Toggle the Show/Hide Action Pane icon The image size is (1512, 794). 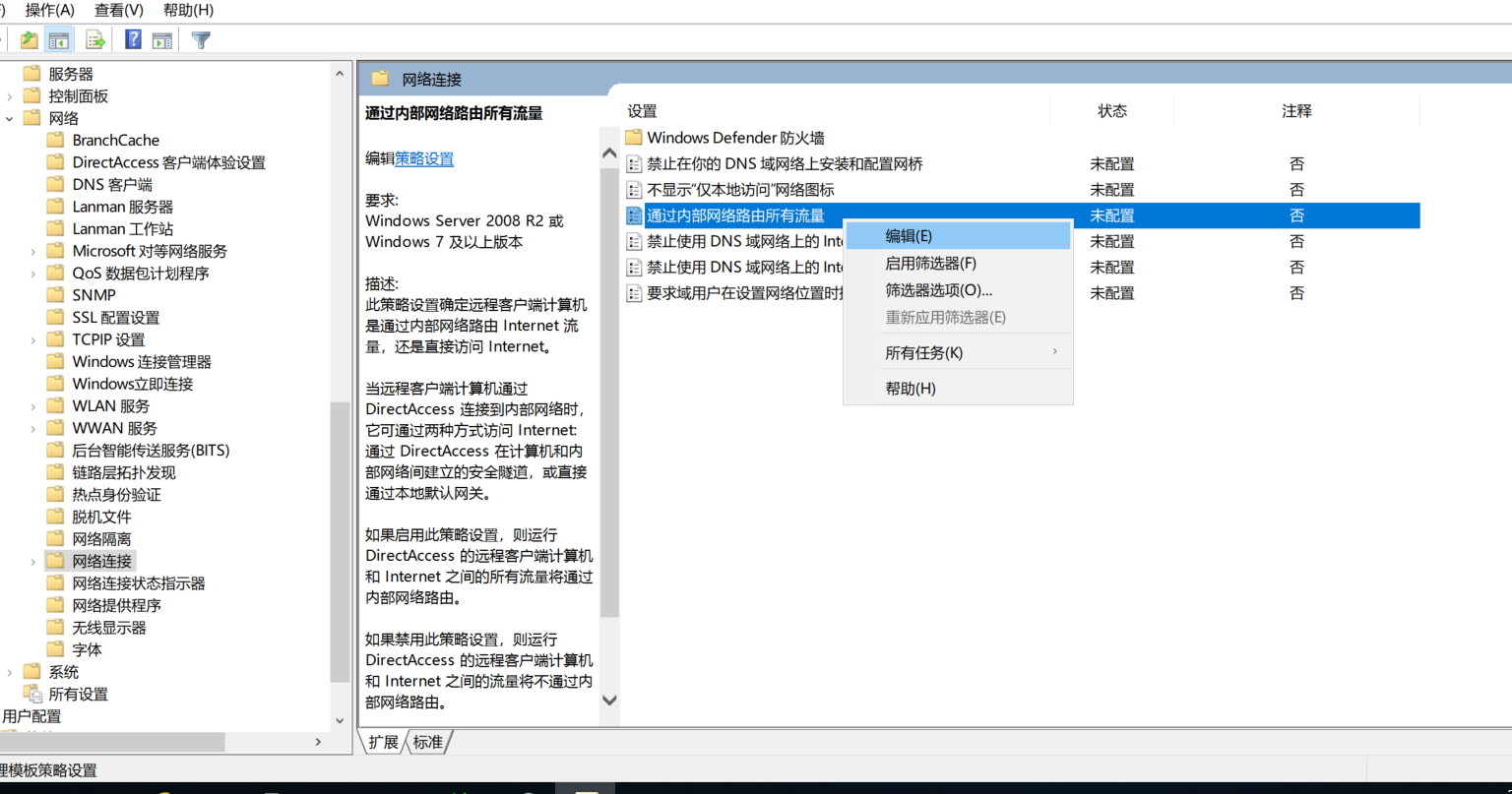162,40
